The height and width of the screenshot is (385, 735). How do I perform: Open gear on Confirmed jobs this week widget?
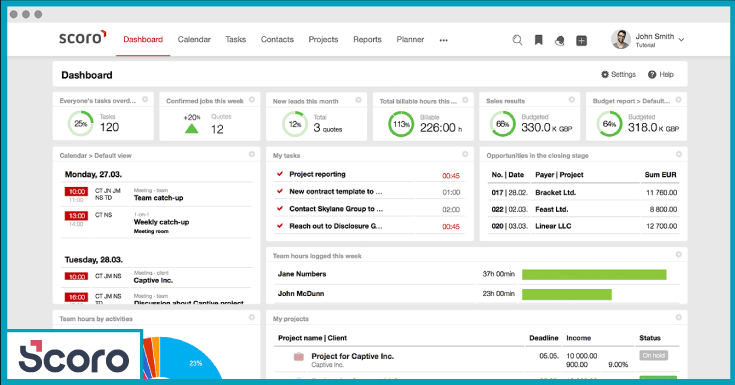click(252, 99)
